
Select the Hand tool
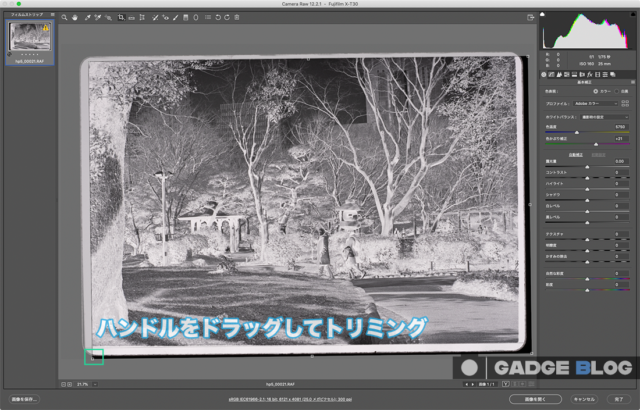click(x=75, y=18)
